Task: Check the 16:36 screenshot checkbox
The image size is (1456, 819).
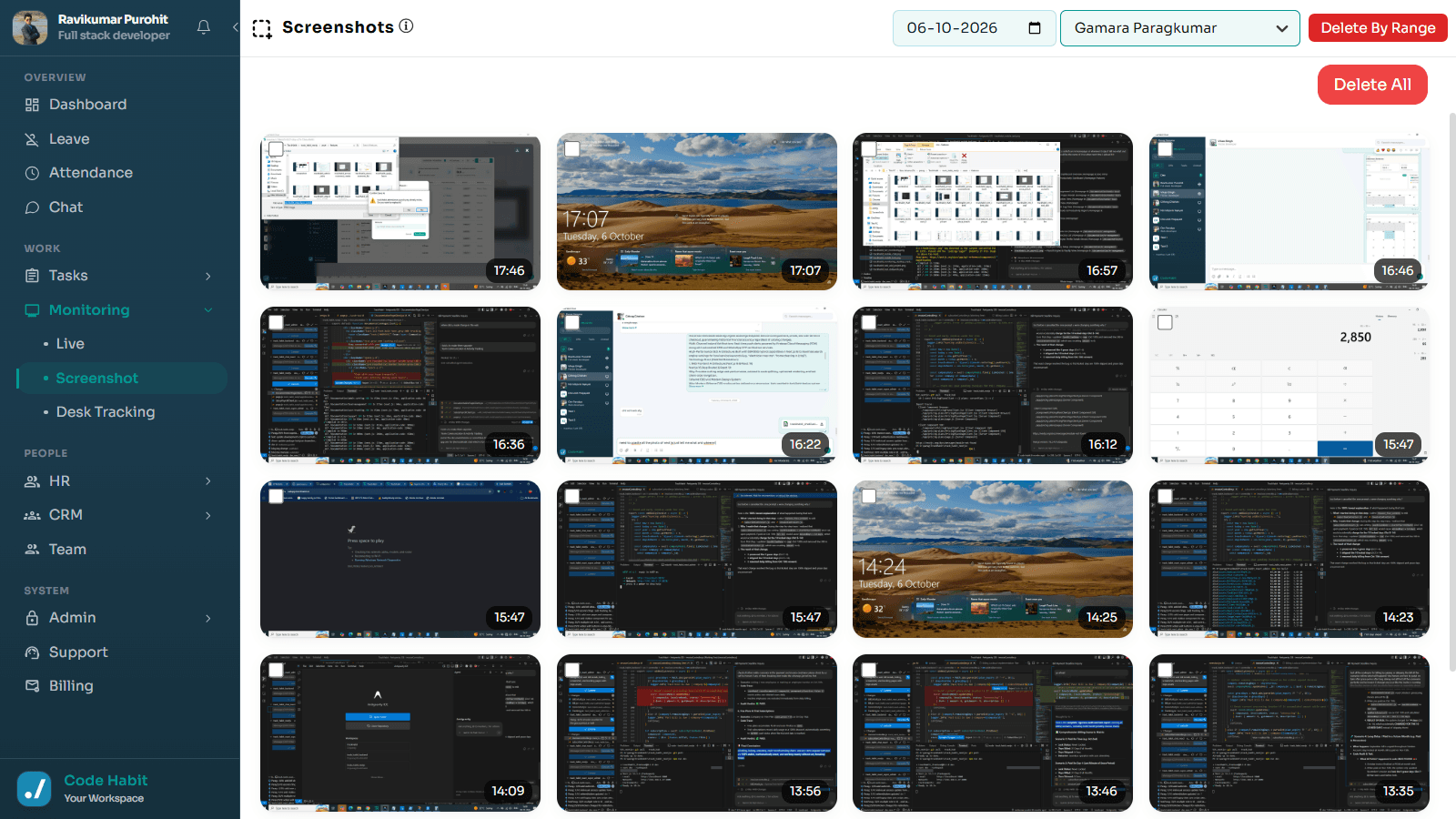Action: click(276, 322)
